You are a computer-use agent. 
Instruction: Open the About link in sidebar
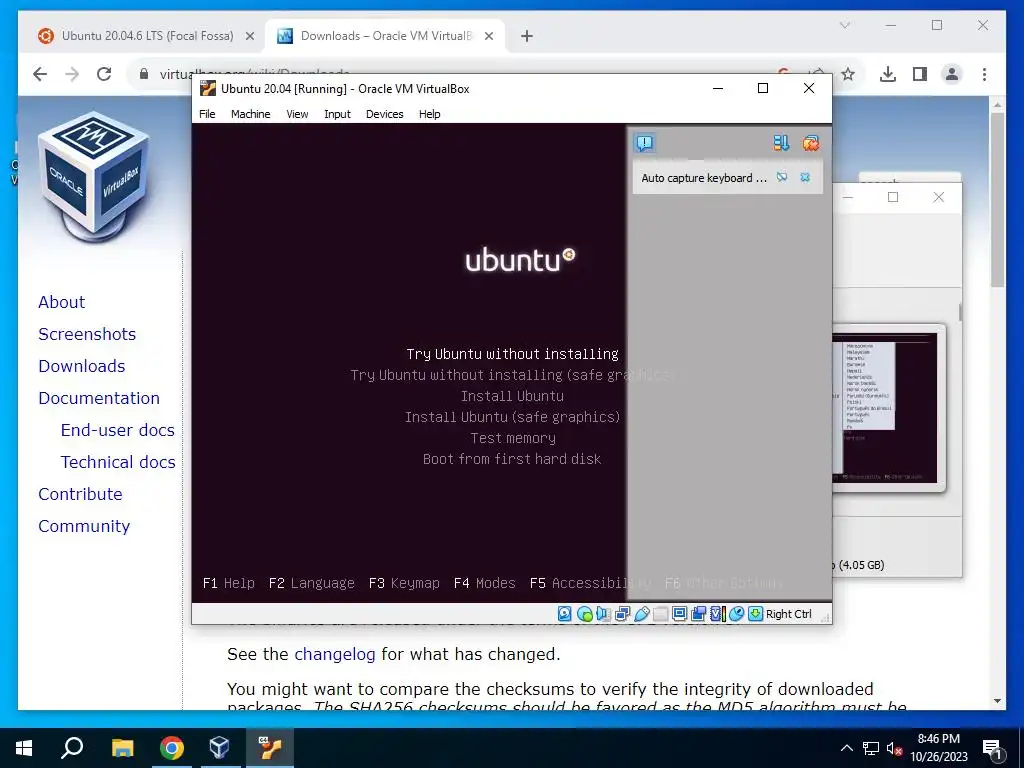tap(61, 302)
